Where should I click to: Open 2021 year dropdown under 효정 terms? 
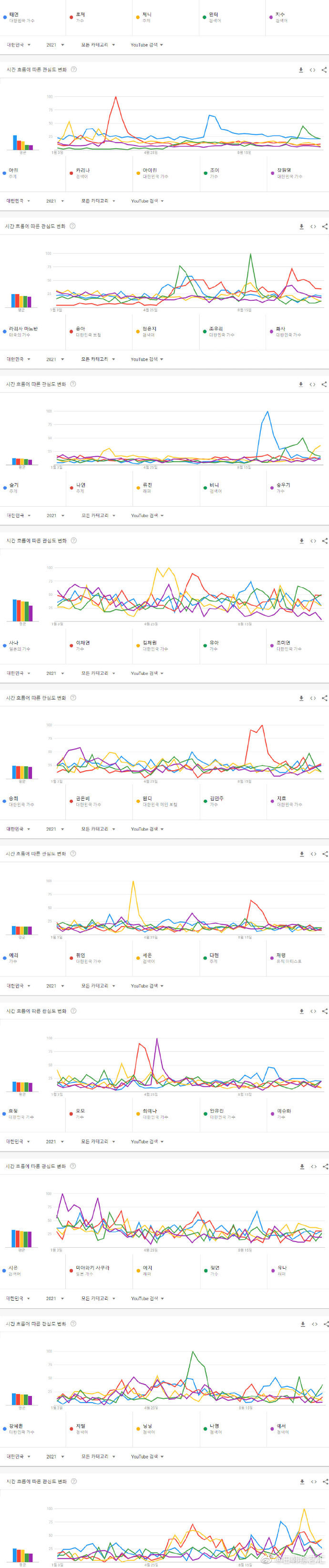point(55,1141)
